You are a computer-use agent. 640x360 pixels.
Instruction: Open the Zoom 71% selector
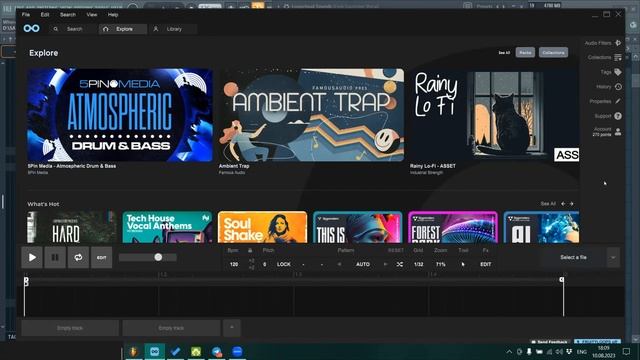441,264
